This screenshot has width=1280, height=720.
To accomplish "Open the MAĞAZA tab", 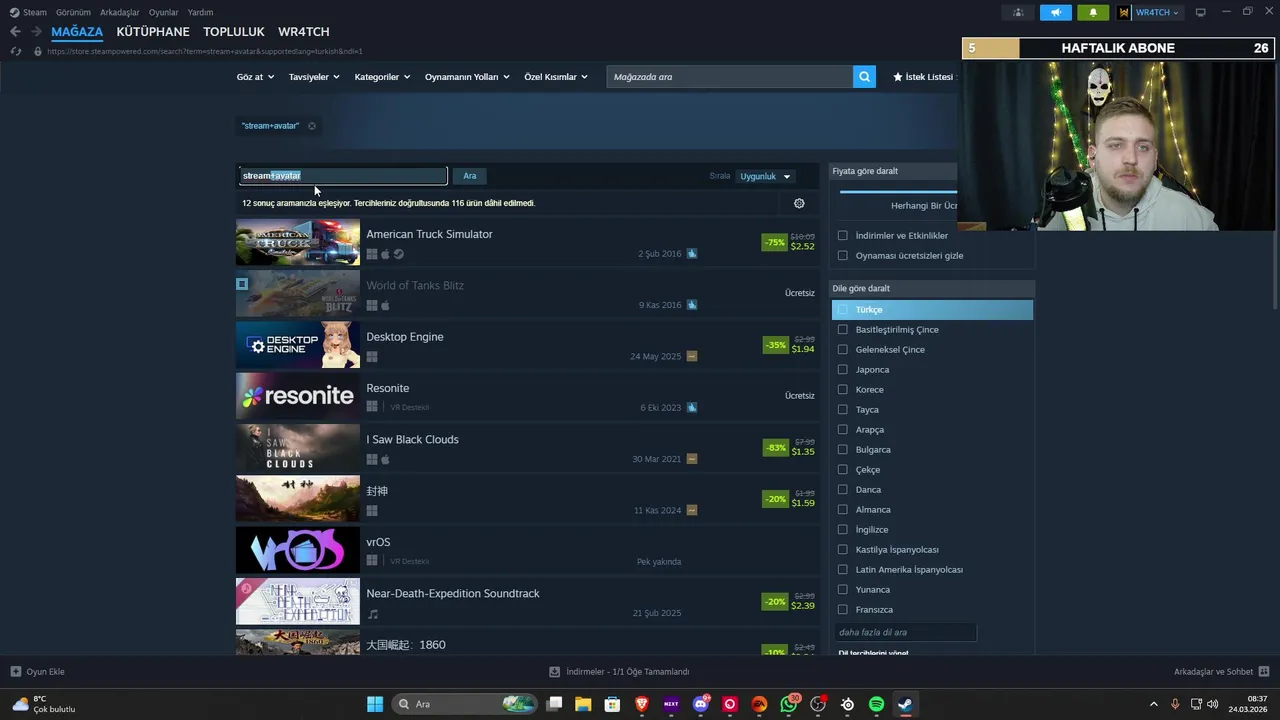I will (77, 32).
